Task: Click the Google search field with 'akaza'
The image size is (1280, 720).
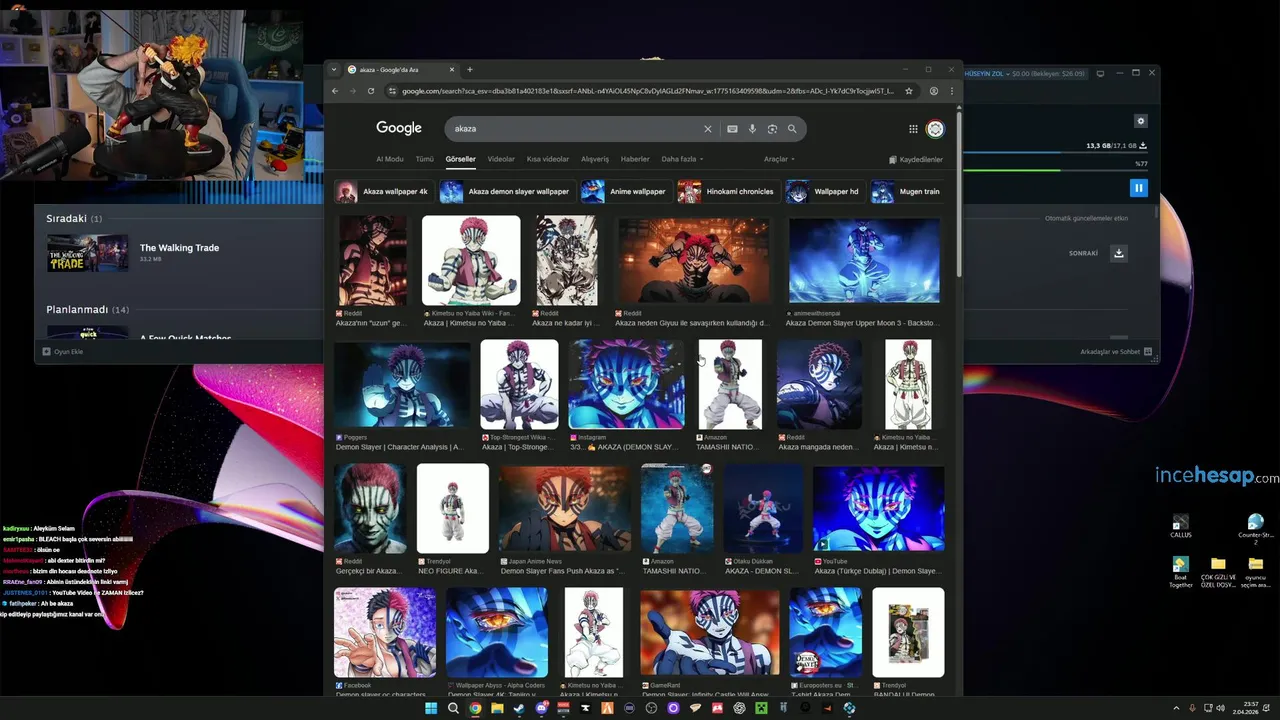Action: pos(576,129)
